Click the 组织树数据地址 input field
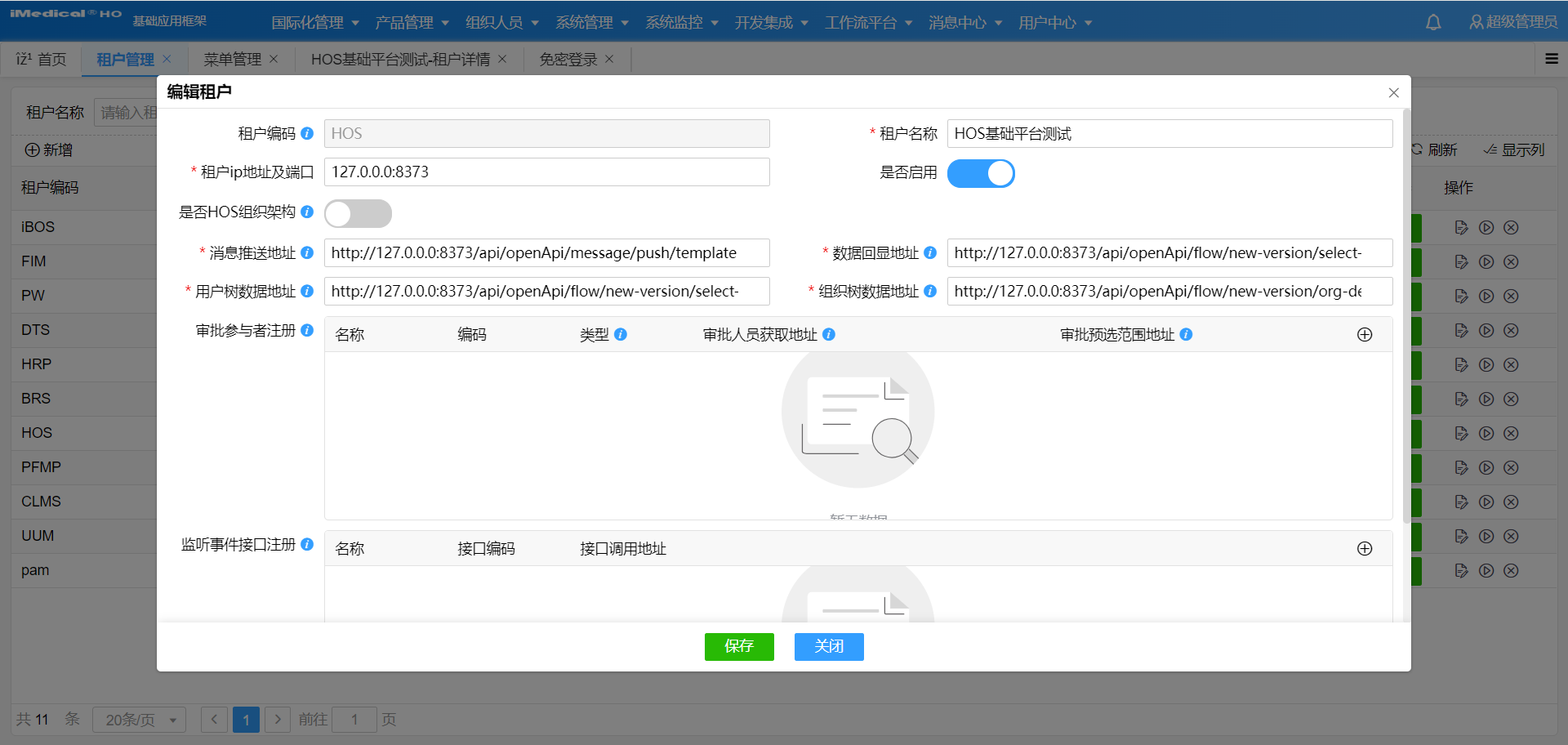 [1170, 291]
